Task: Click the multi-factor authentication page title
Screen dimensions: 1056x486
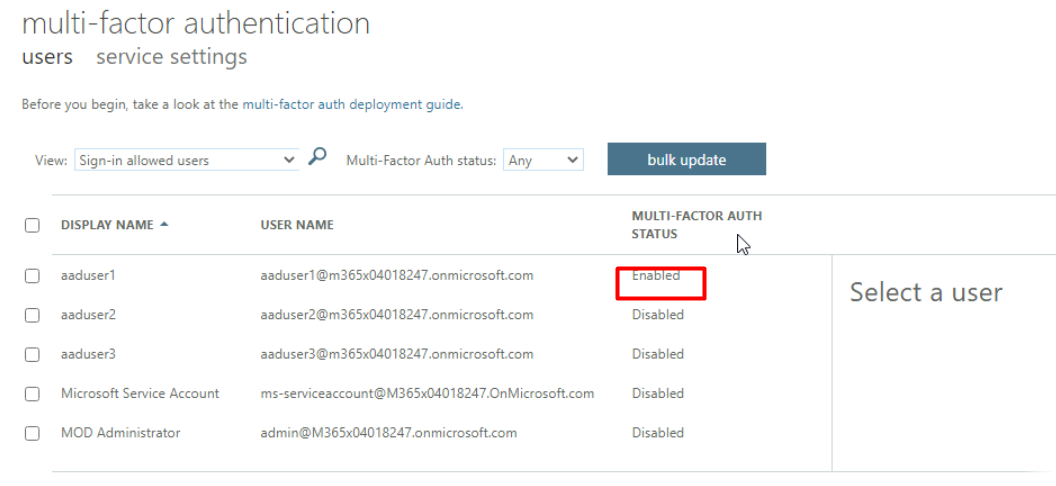Action: pos(196,24)
